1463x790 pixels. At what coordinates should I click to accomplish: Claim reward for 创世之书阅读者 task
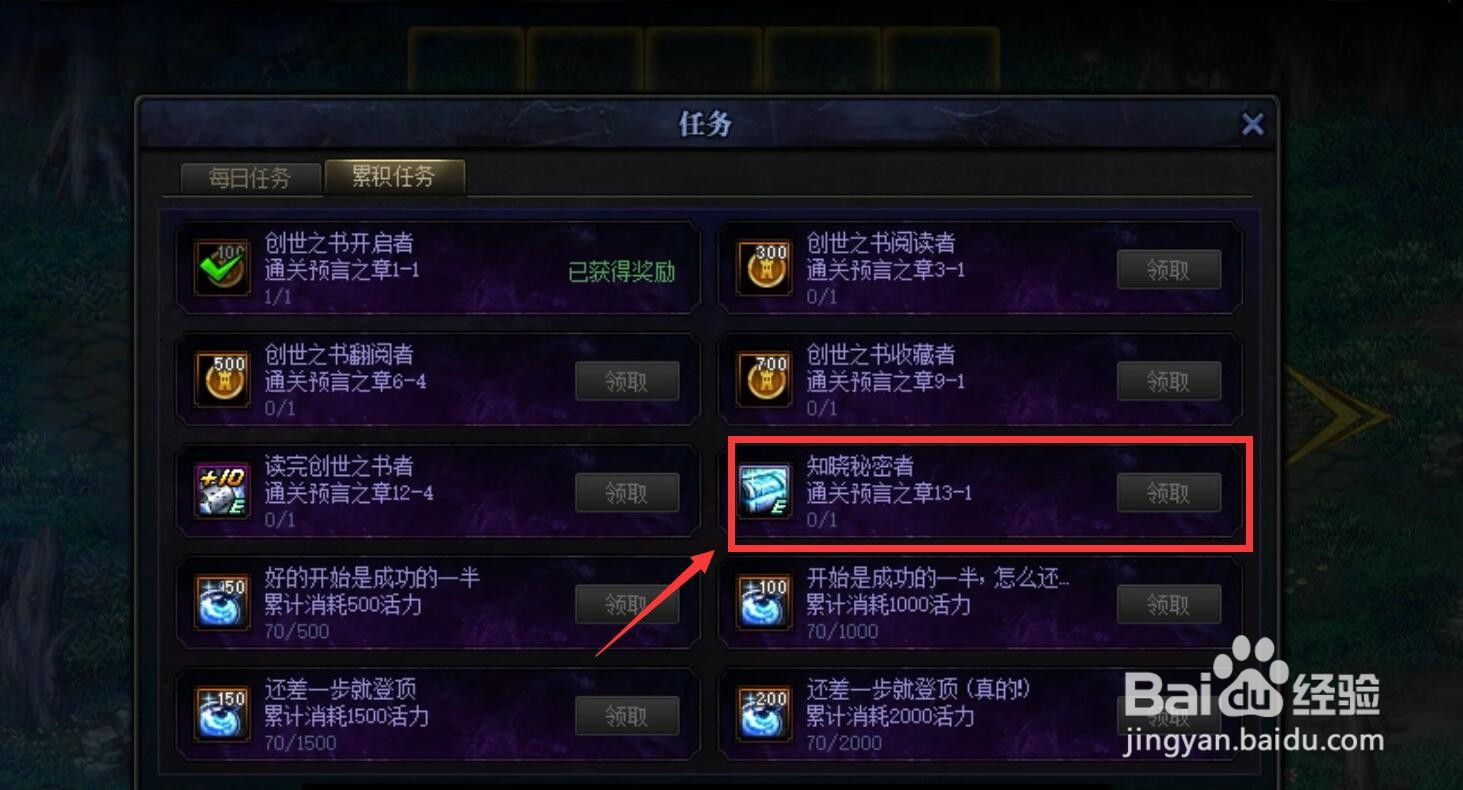pyautogui.click(x=1168, y=269)
